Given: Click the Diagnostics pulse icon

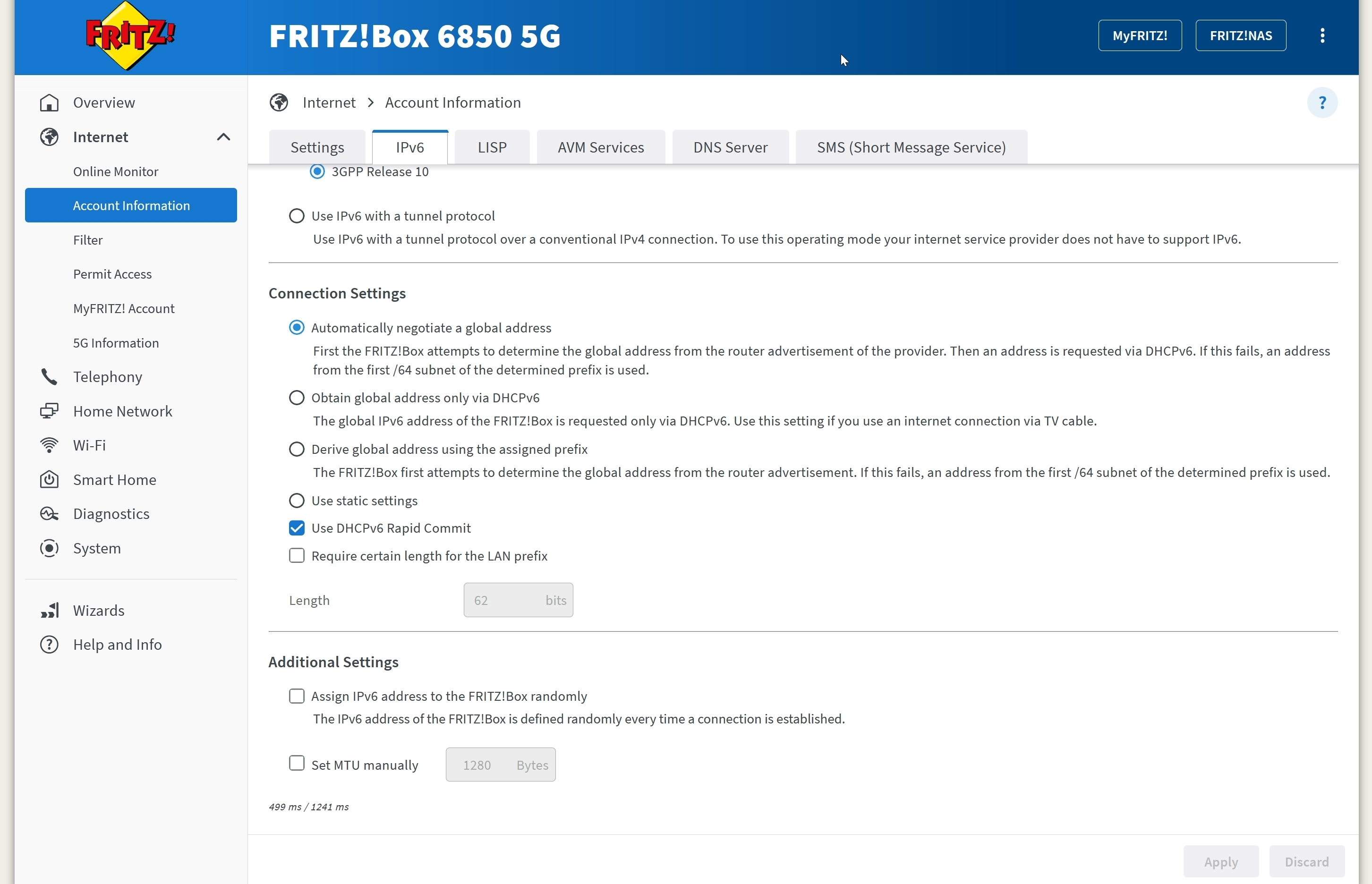Looking at the screenshot, I should (50, 514).
